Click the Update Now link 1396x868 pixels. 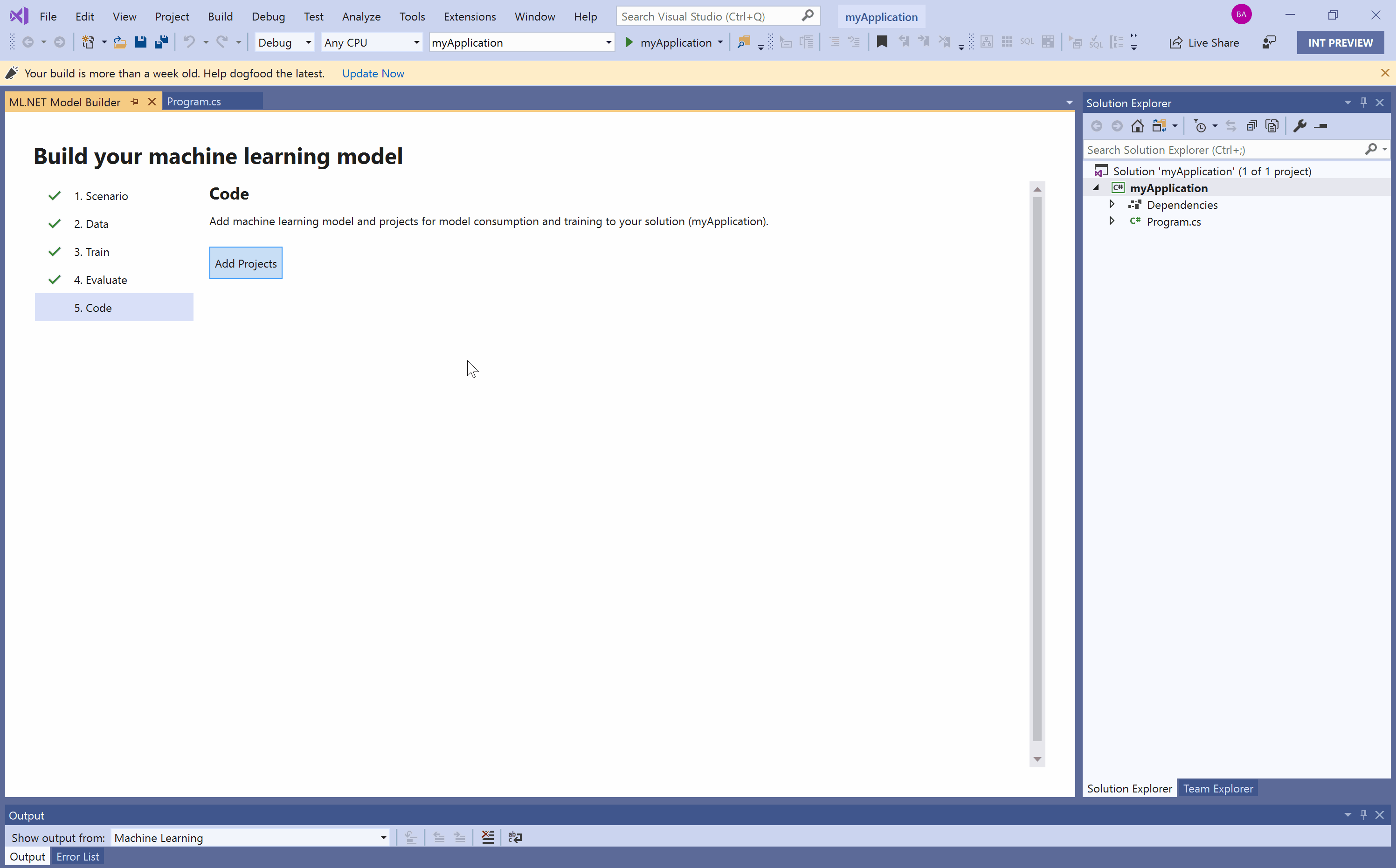373,74
